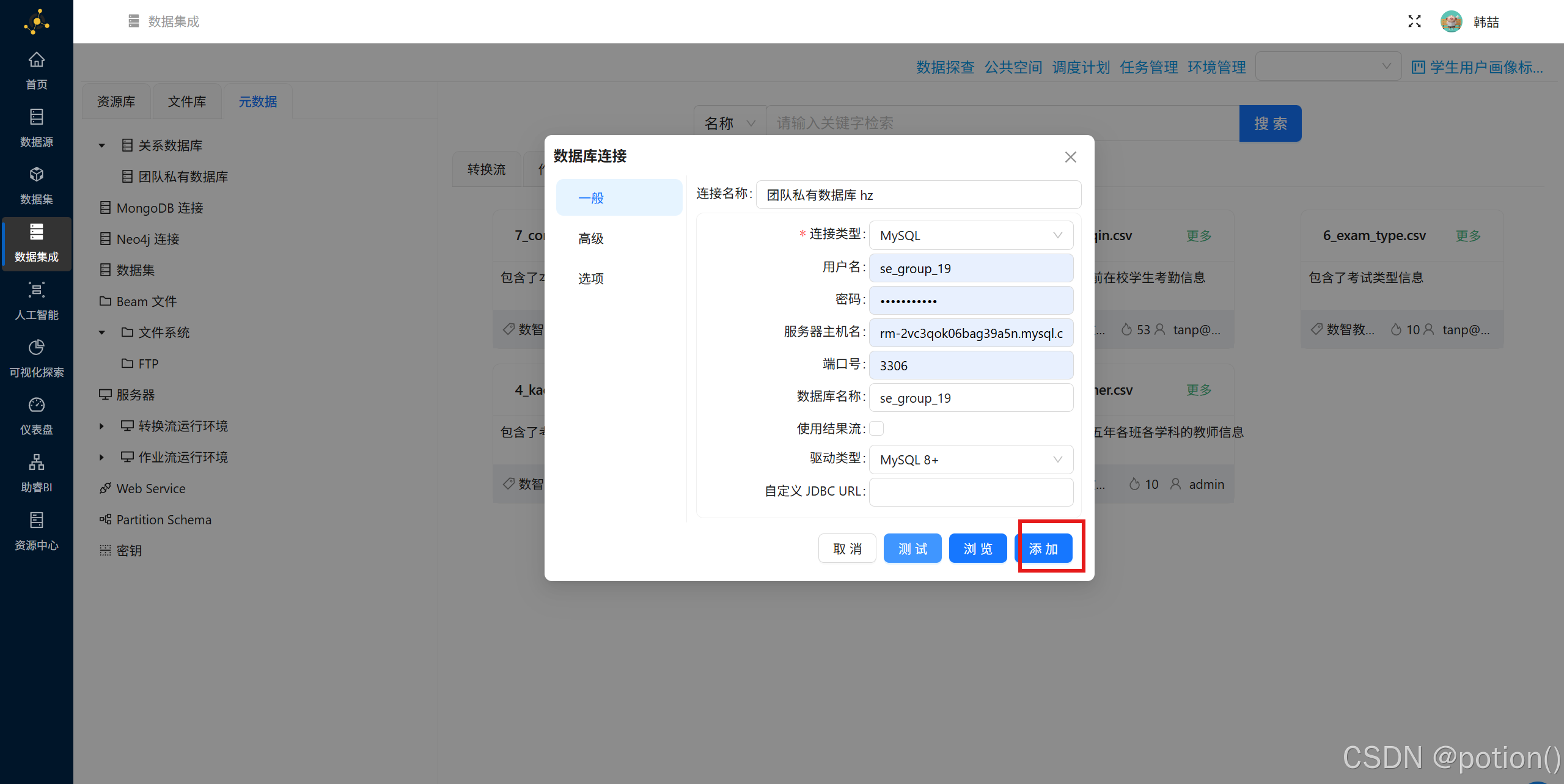Select the 一般 section in dialog
This screenshot has width=1564, height=784.
[619, 197]
